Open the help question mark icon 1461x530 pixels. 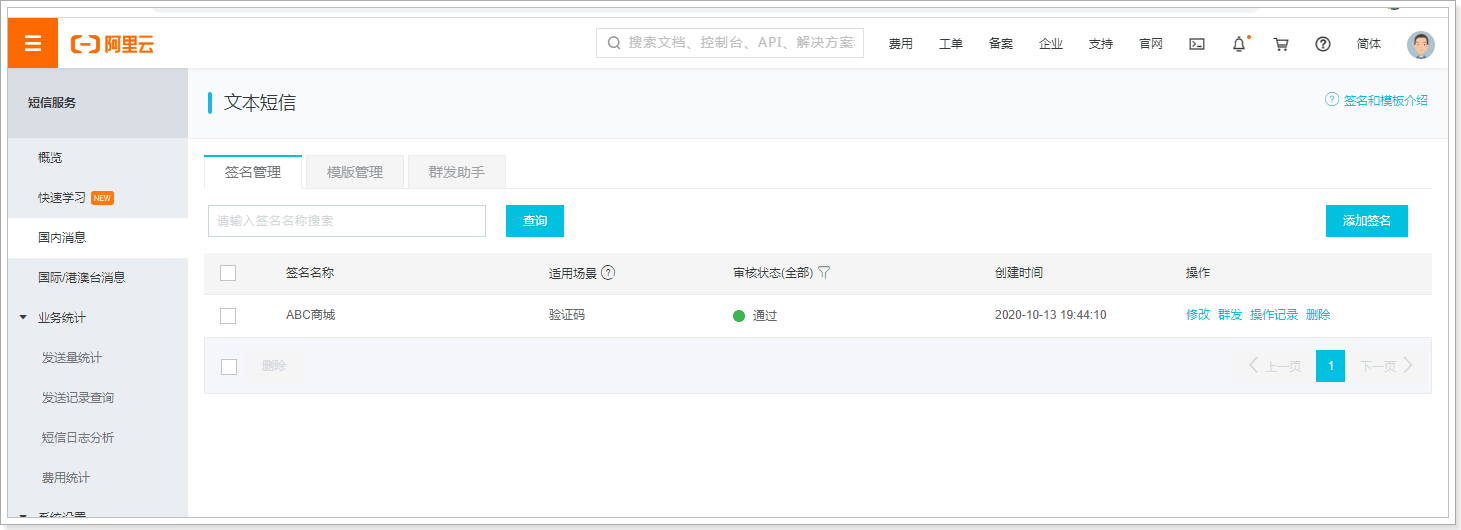click(1323, 44)
